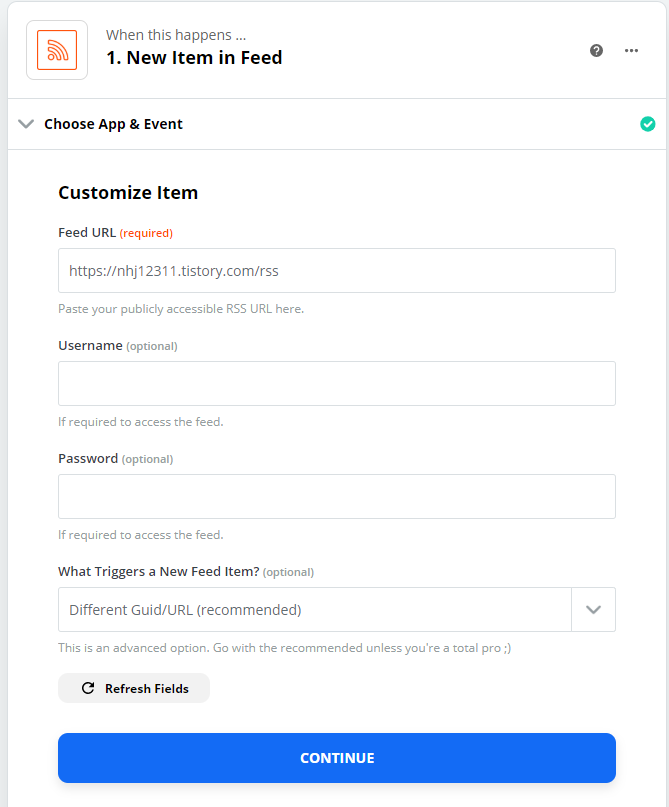This screenshot has height=807, width=669.
Task: Open the help question mark icon
Action: [x=596, y=50]
